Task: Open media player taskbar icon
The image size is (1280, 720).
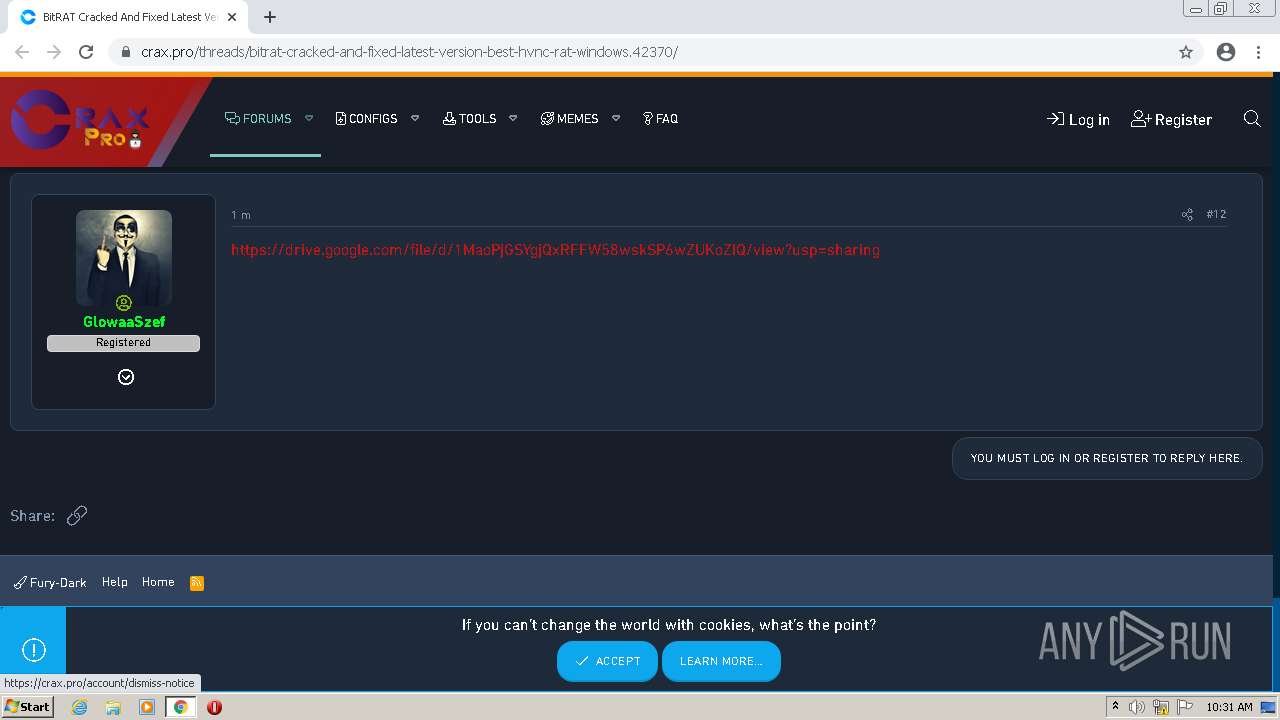Action: click(147, 707)
